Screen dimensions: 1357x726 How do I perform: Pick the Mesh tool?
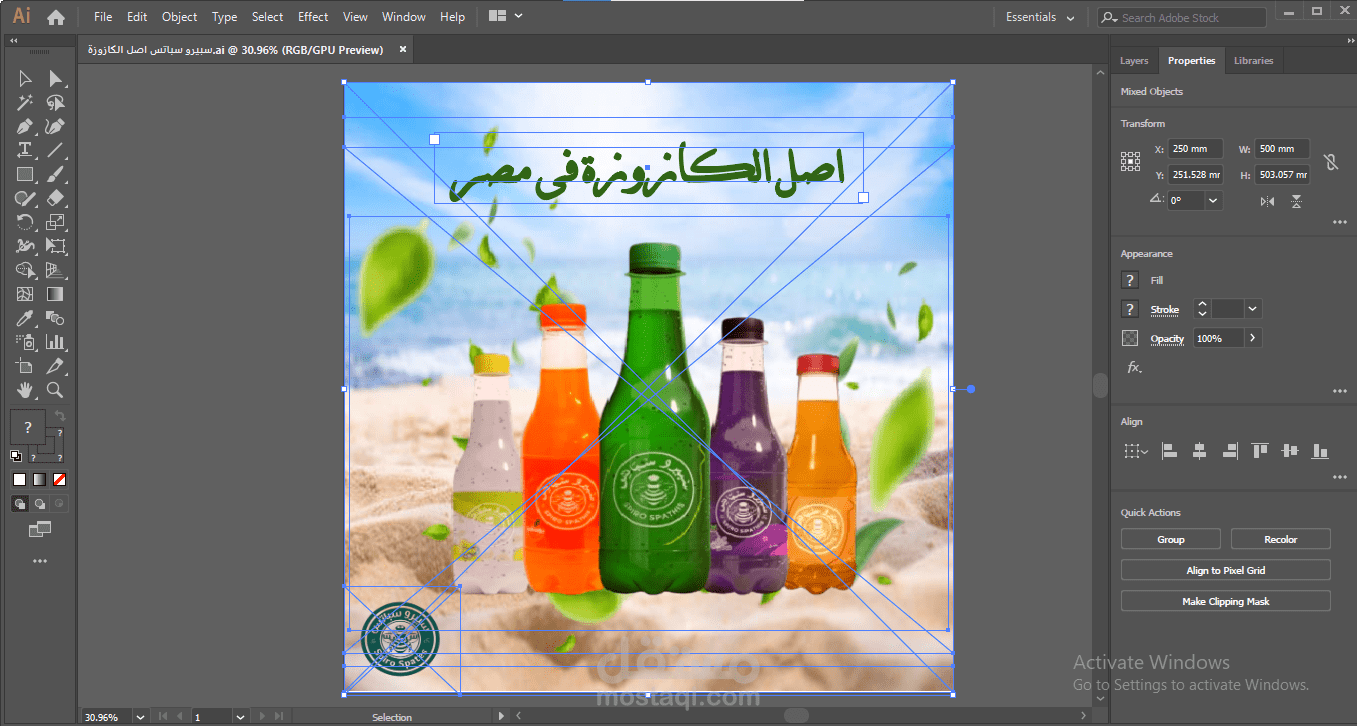(25, 294)
